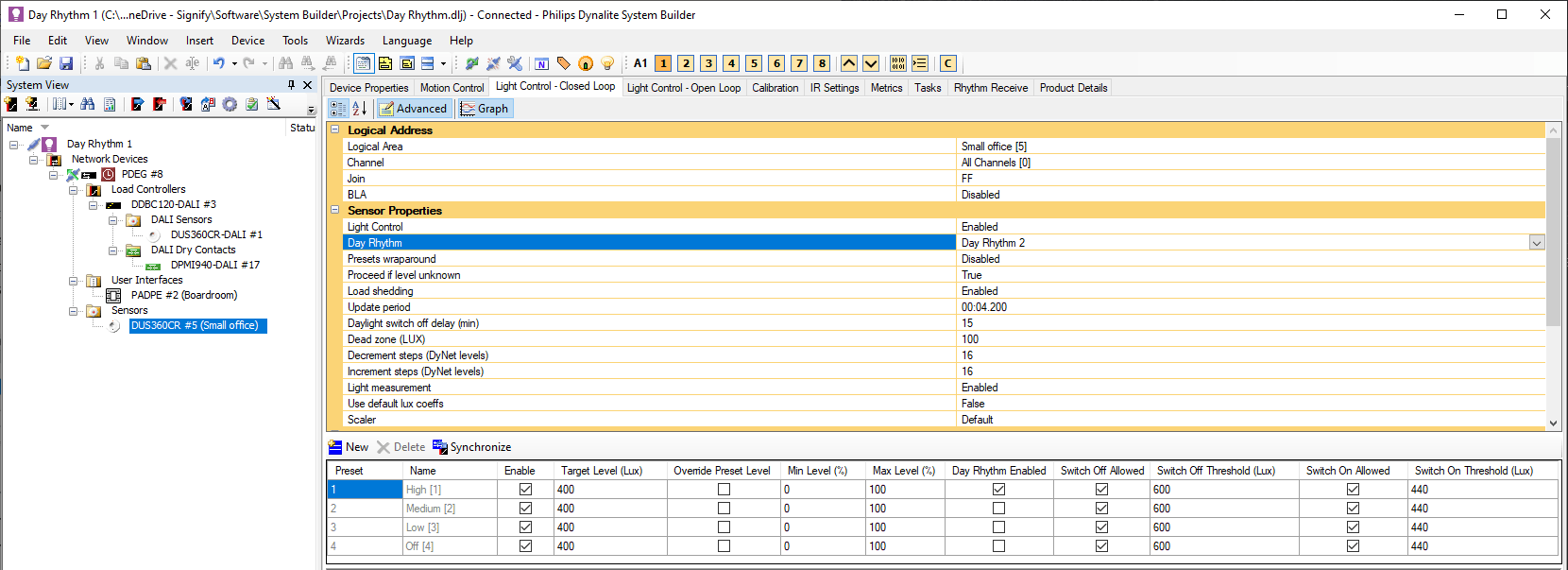
Task: Open the Day Rhythm value dropdown arrow
Action: coord(1537,243)
